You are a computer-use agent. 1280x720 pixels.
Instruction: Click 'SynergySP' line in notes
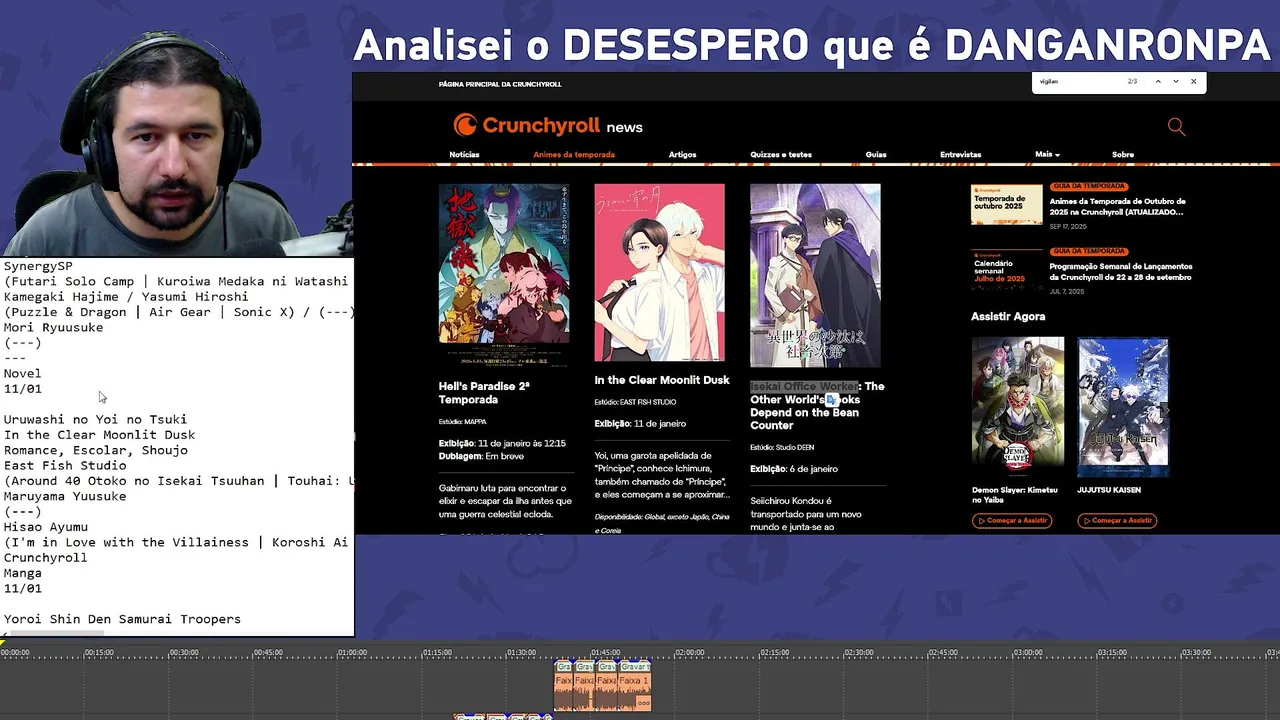(x=38, y=266)
